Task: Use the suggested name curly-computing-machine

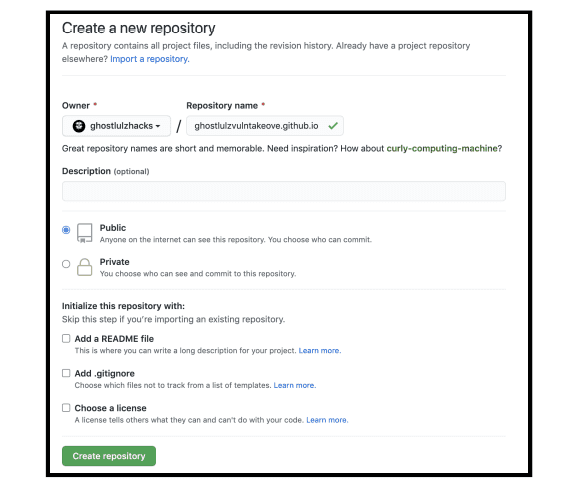Action: pos(442,148)
